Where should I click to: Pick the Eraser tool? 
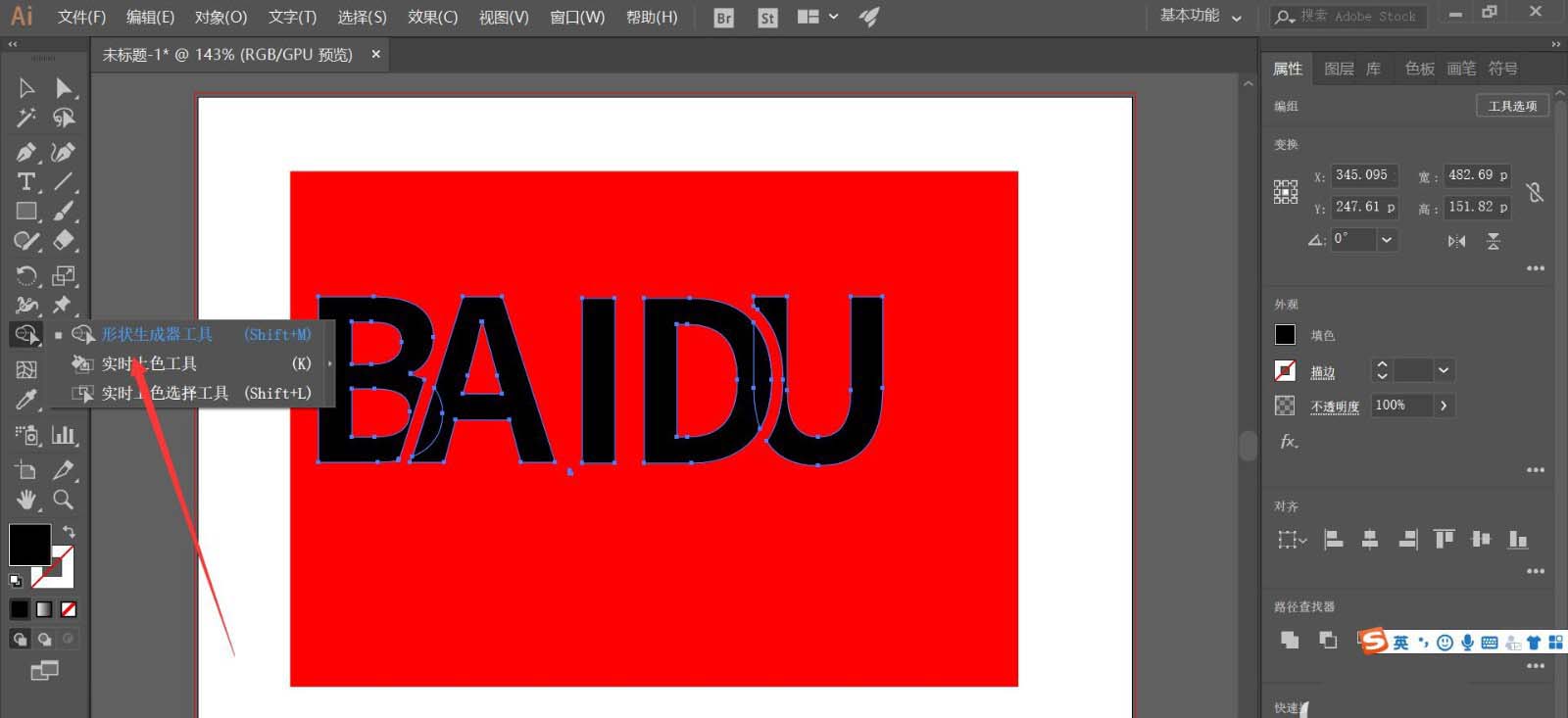64,241
